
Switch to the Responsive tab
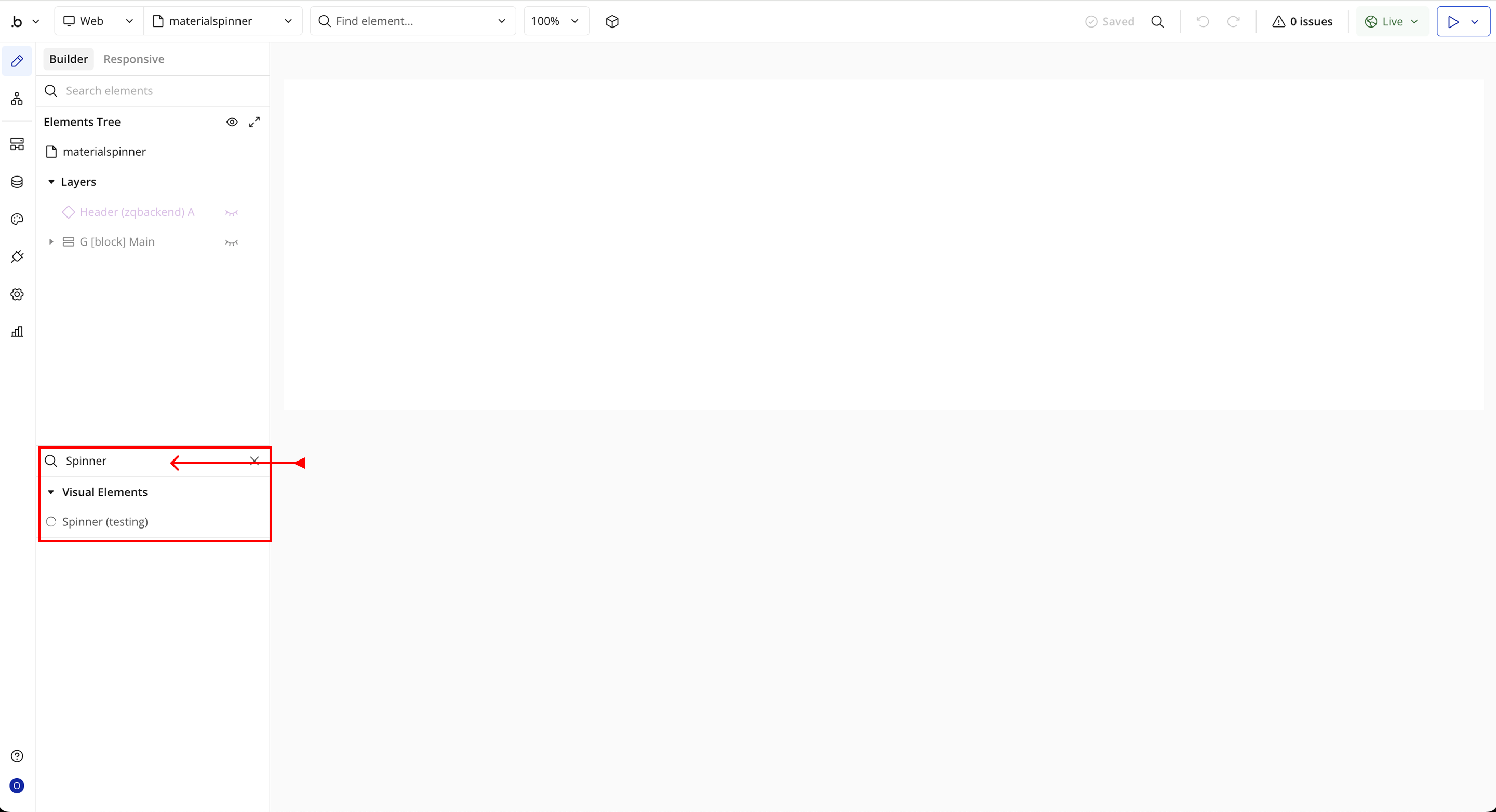[x=133, y=59]
